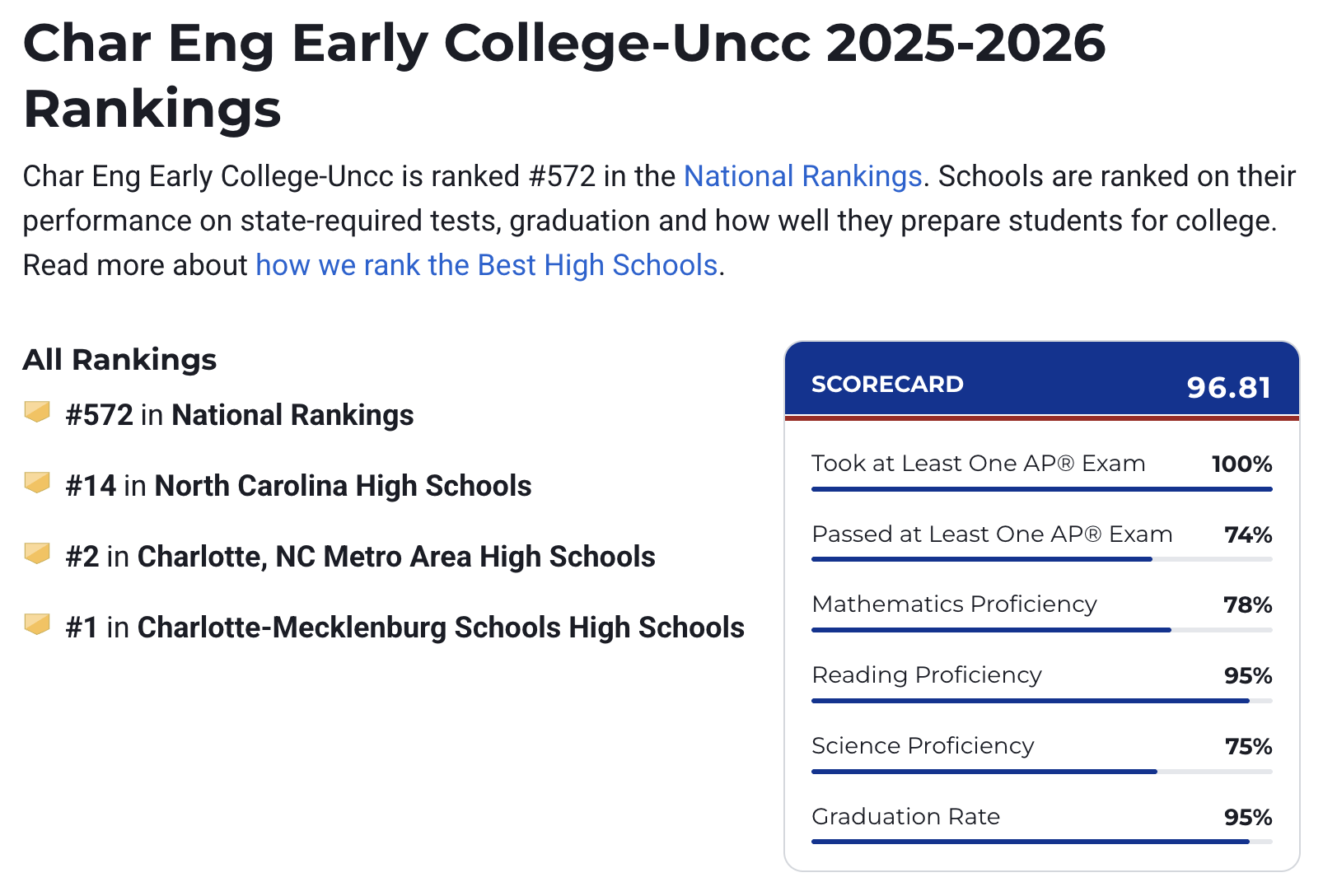Screen dimensions: 1323x896
Task: Click the Passed at Least One AP Exam bar
Action: (x=1041, y=559)
